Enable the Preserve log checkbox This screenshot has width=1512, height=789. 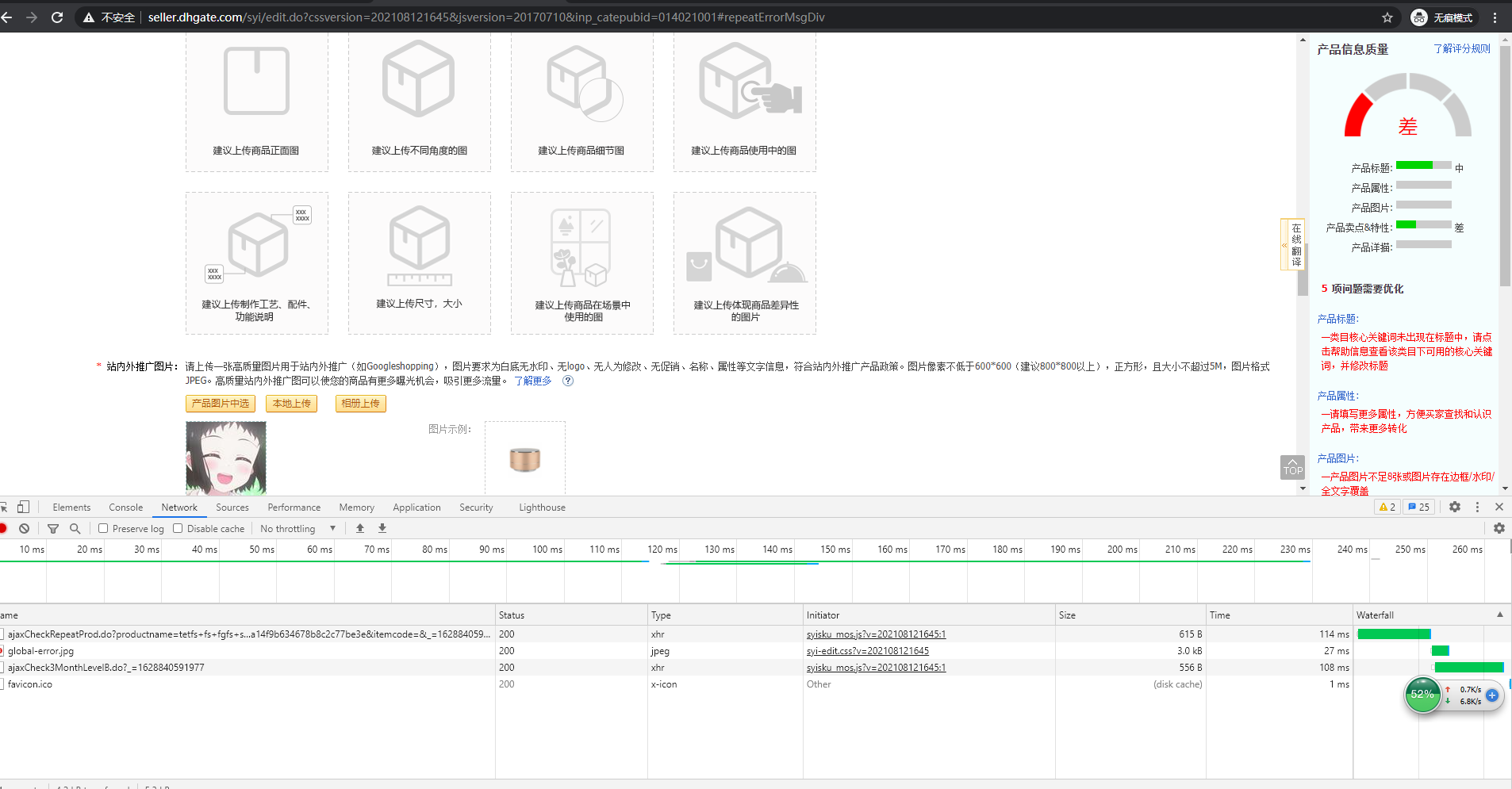(x=103, y=528)
